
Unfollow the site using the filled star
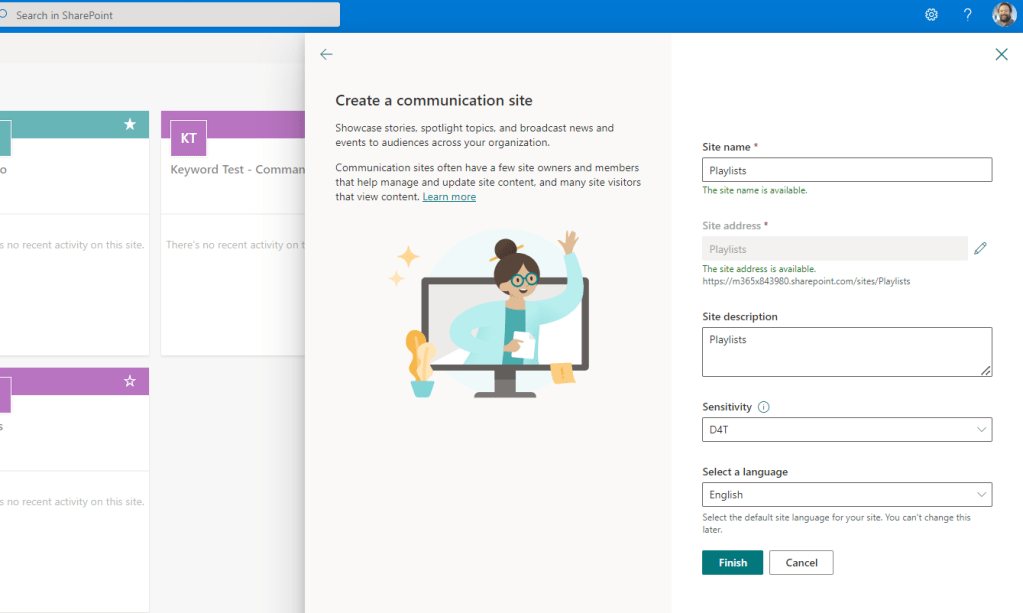(x=130, y=124)
